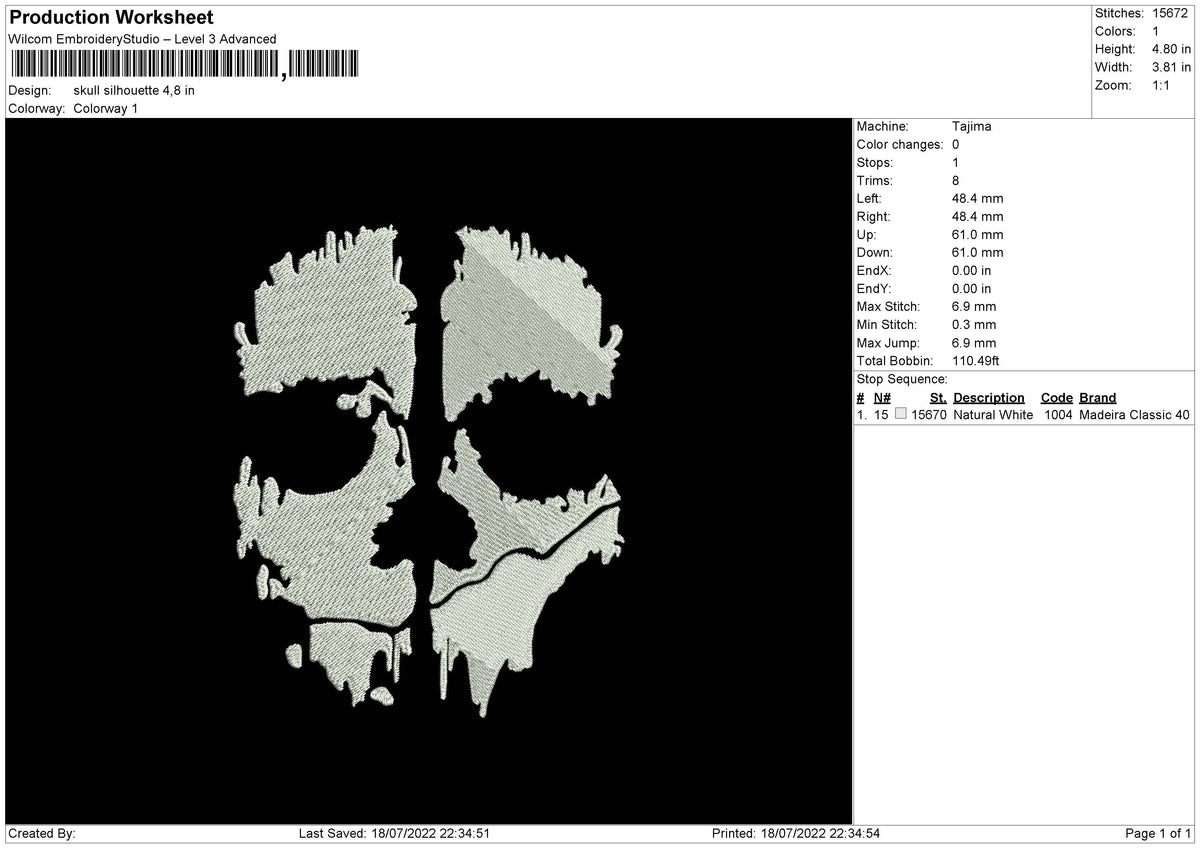1200x848 pixels.
Task: Select the Min Stitch value 0.3 mm
Action: tap(974, 324)
